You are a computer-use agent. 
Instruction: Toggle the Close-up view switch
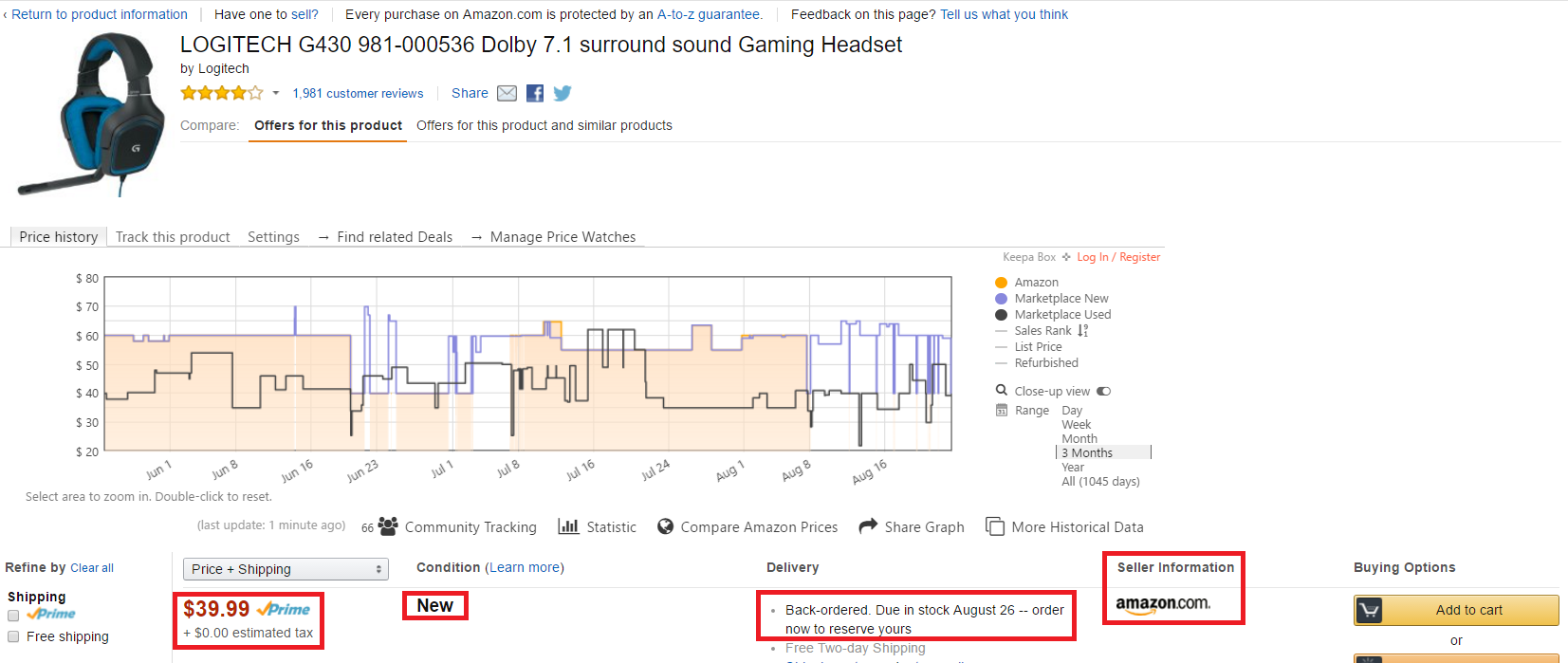(x=1103, y=391)
